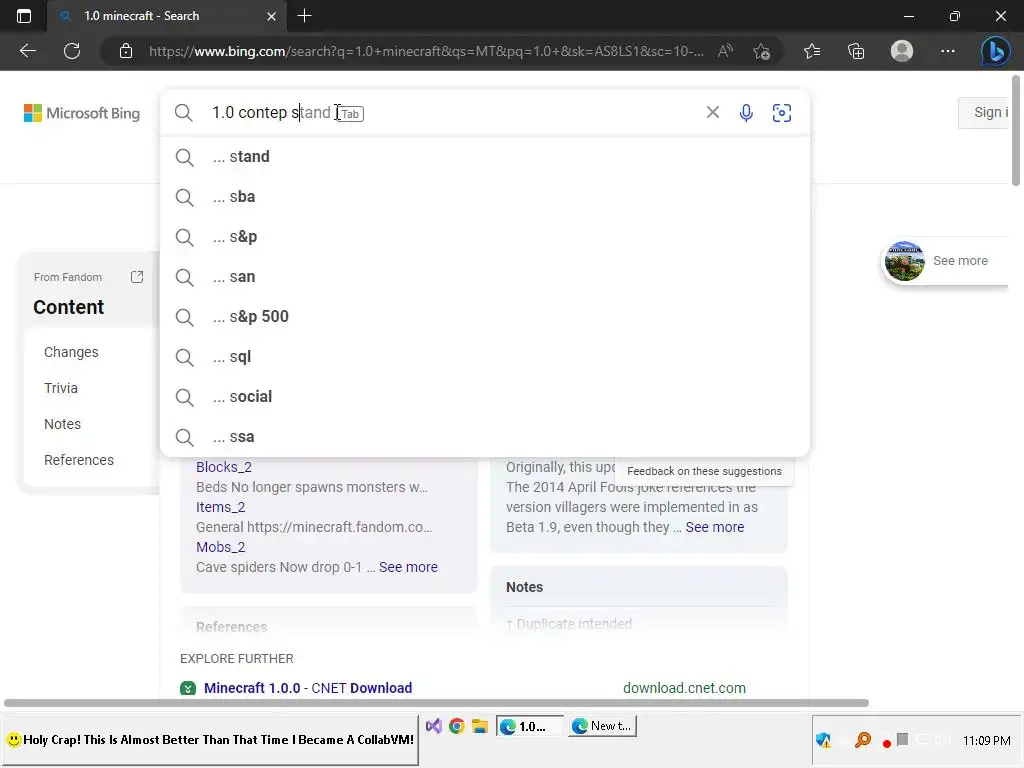
Task: Jump to Trivia in Content sidebar
Action: point(61,388)
